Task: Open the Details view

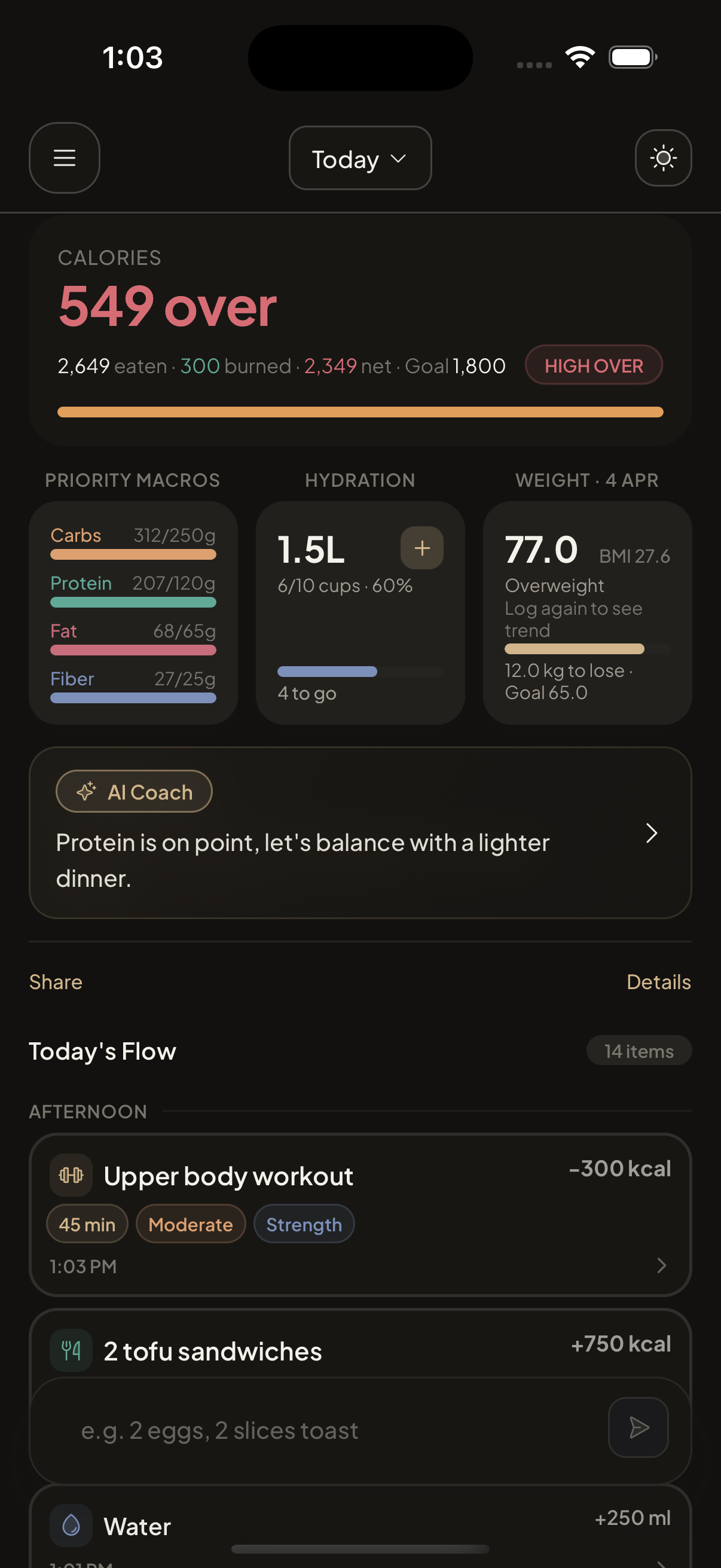Action: point(658,982)
